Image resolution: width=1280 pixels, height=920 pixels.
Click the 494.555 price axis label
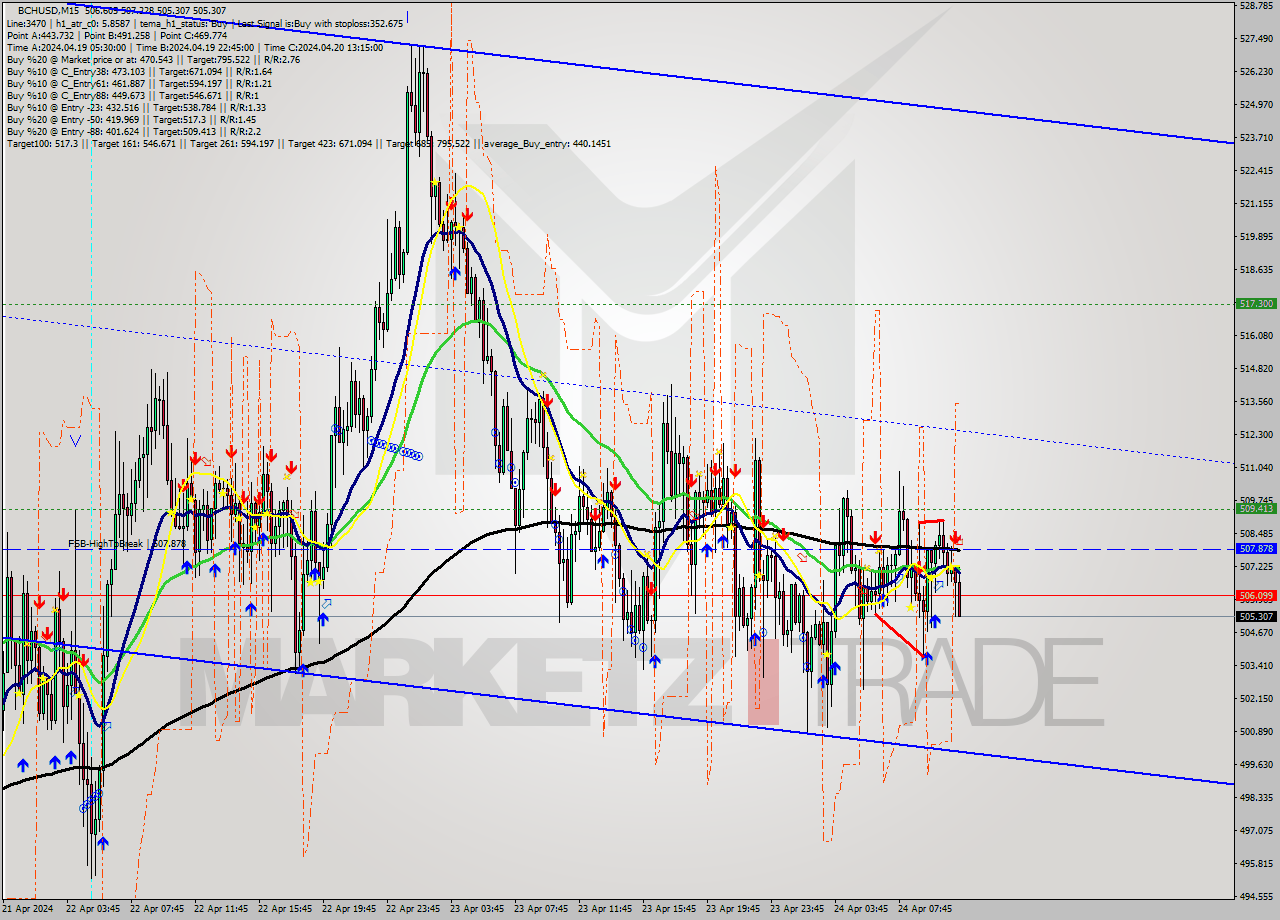pos(1255,897)
